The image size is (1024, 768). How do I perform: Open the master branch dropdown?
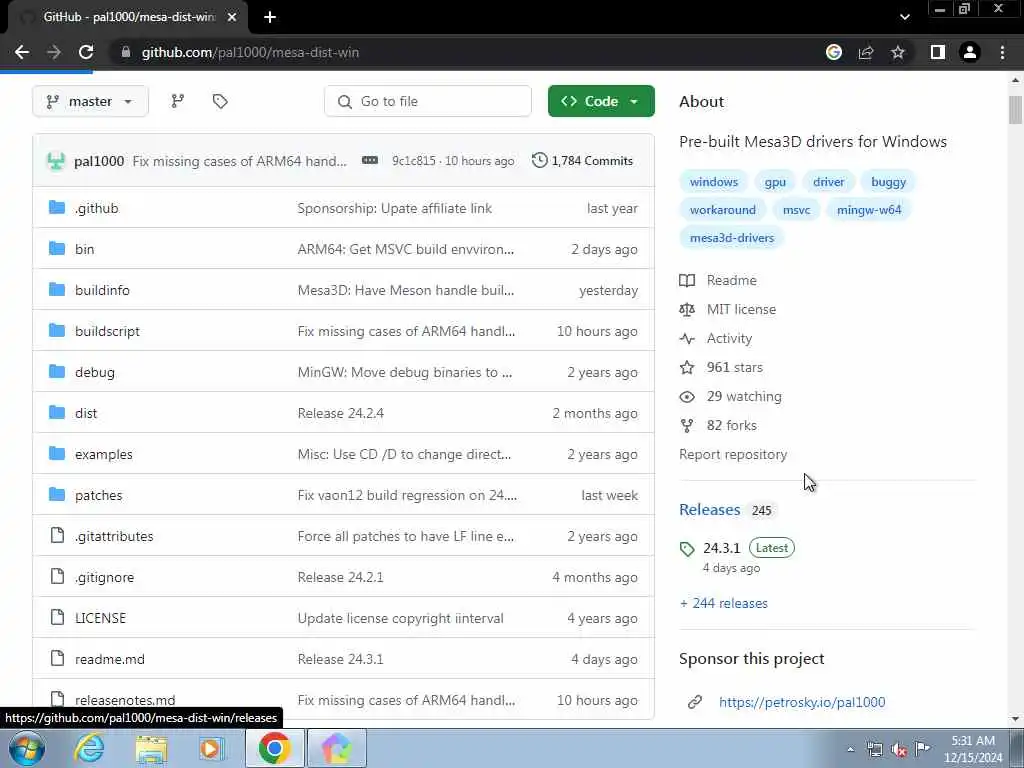coord(90,101)
